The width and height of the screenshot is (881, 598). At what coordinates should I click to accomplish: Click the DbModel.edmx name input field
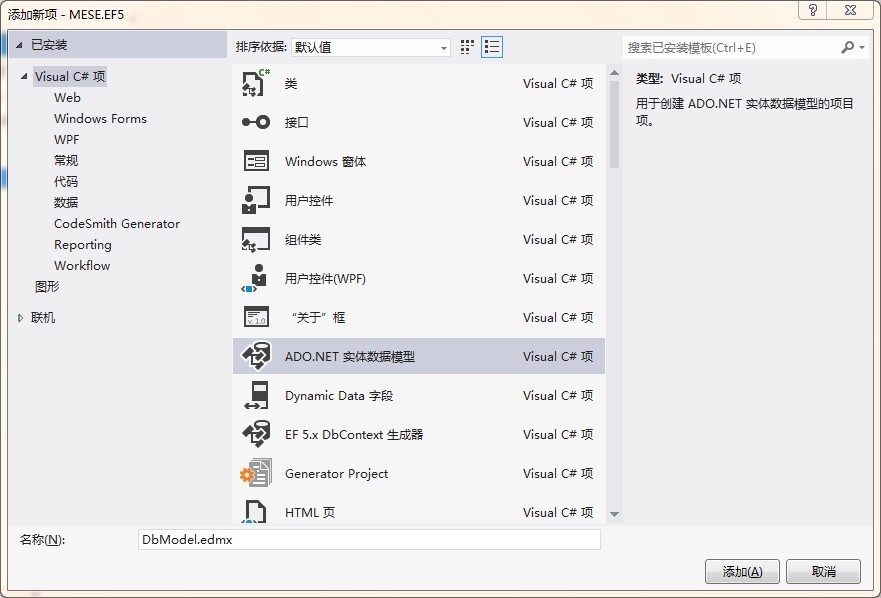pos(370,539)
